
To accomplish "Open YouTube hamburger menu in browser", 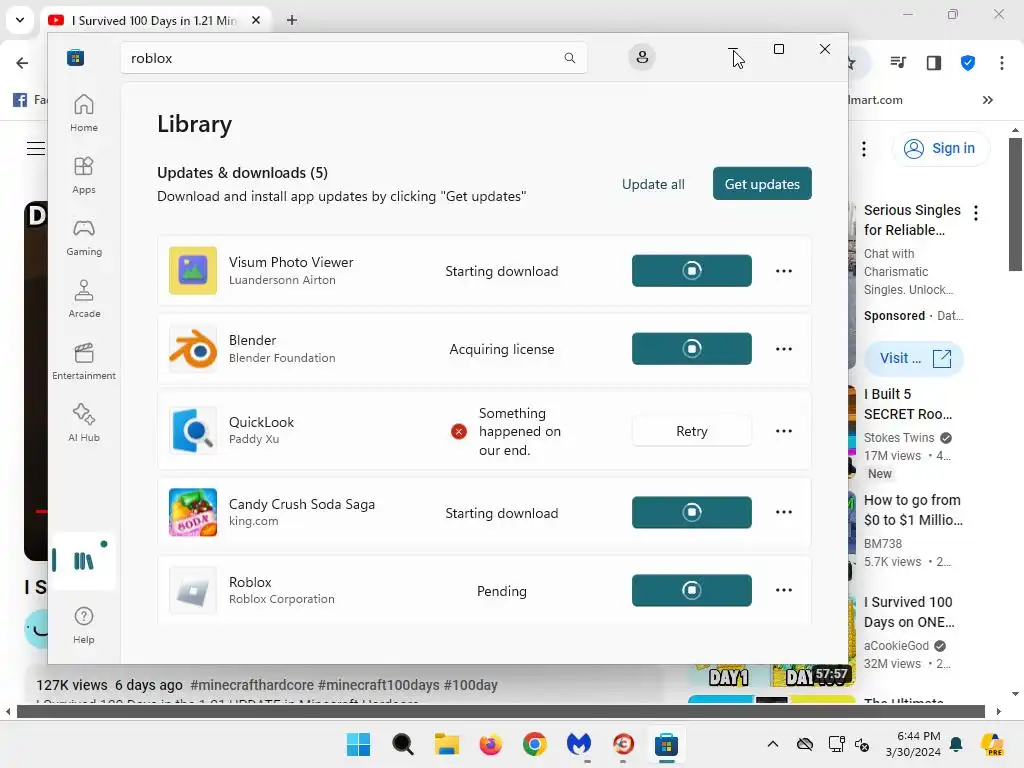I will [x=36, y=149].
